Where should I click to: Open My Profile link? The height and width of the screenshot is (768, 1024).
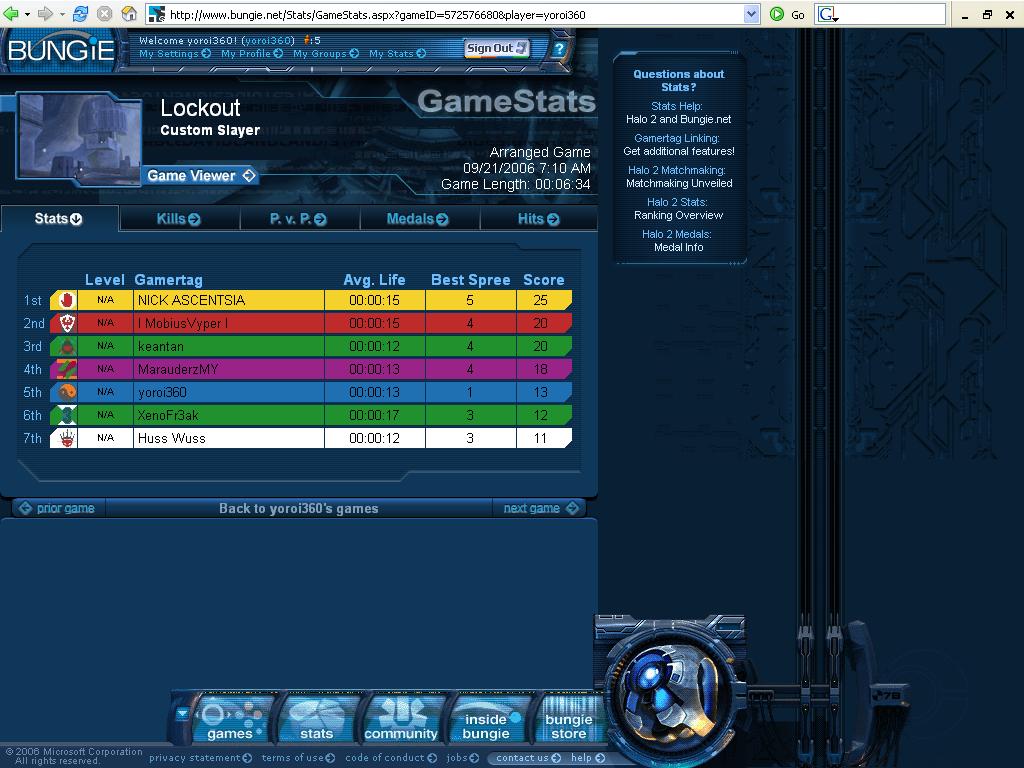[x=252, y=54]
